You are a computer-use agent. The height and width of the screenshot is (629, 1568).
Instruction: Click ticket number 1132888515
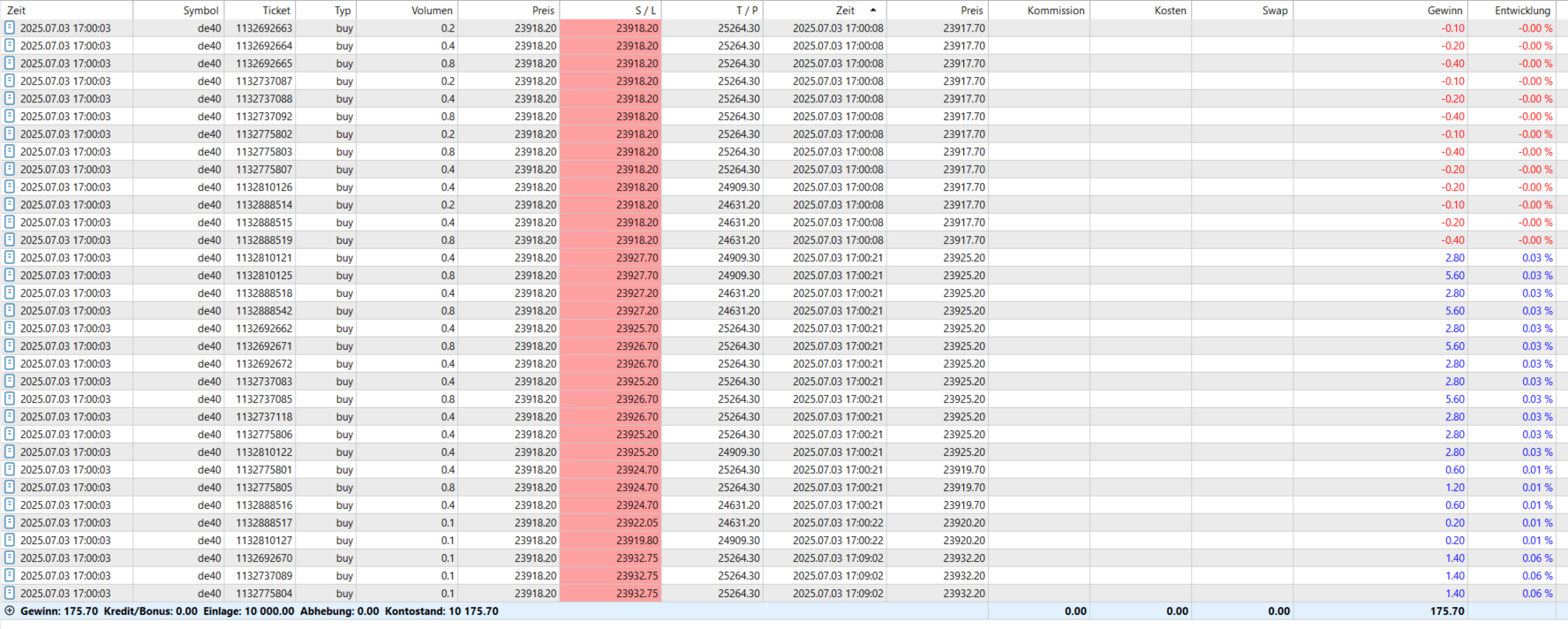[264, 223]
